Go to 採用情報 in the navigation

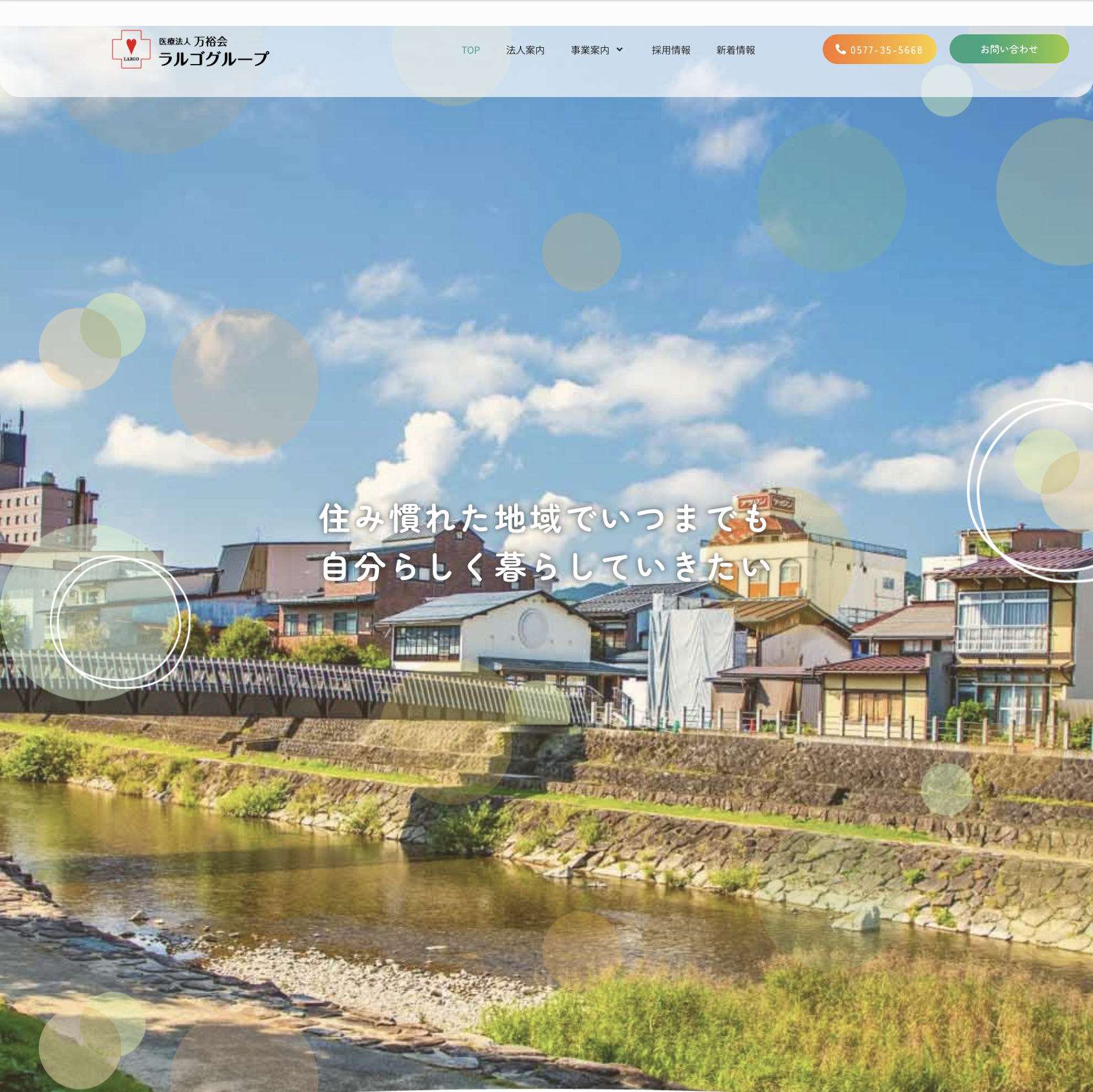point(671,50)
